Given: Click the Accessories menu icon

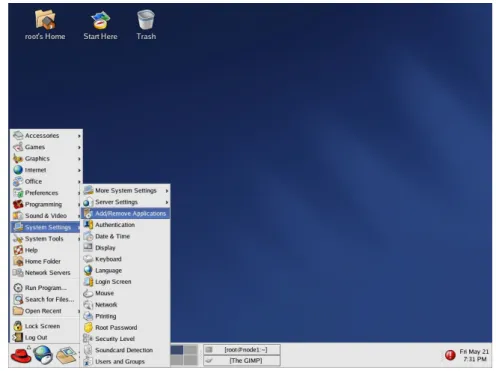Looking at the screenshot, I should (18, 135).
